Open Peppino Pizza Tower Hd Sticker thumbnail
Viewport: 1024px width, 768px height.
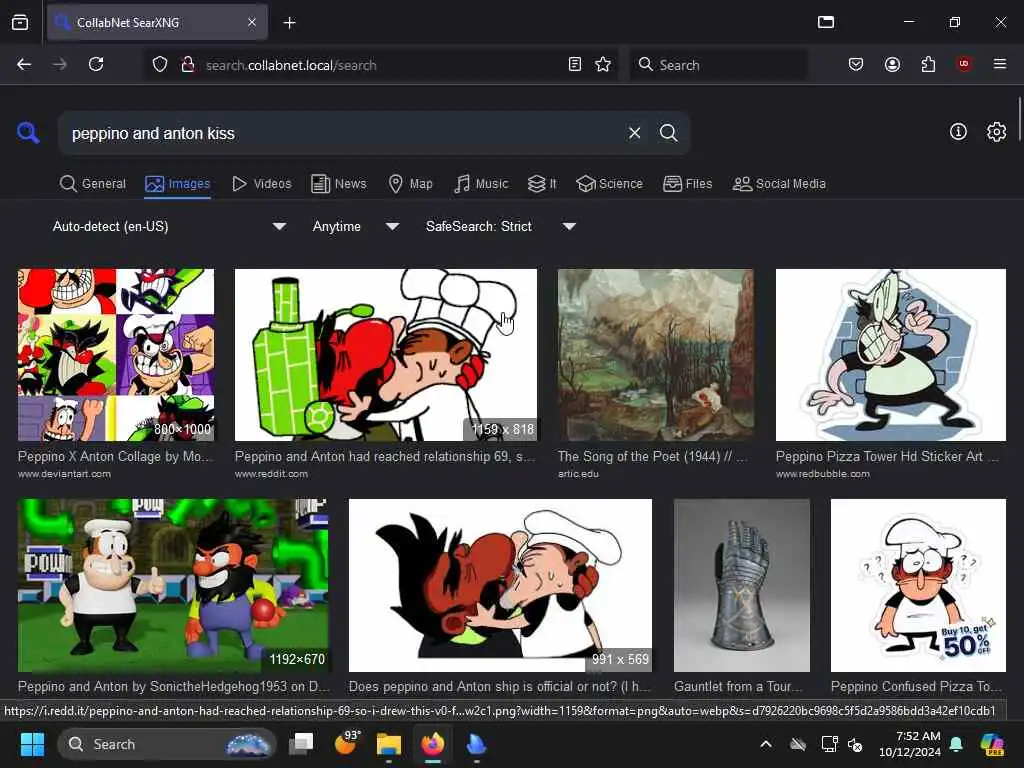891,355
